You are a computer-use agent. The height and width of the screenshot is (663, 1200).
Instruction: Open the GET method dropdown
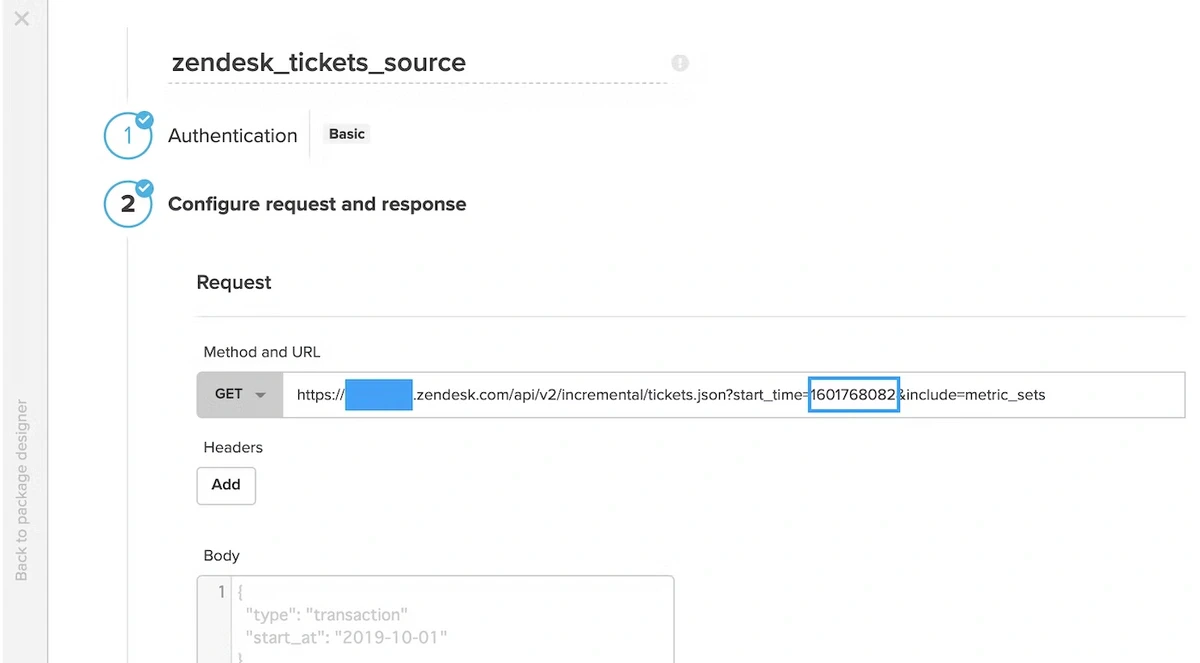tap(240, 394)
